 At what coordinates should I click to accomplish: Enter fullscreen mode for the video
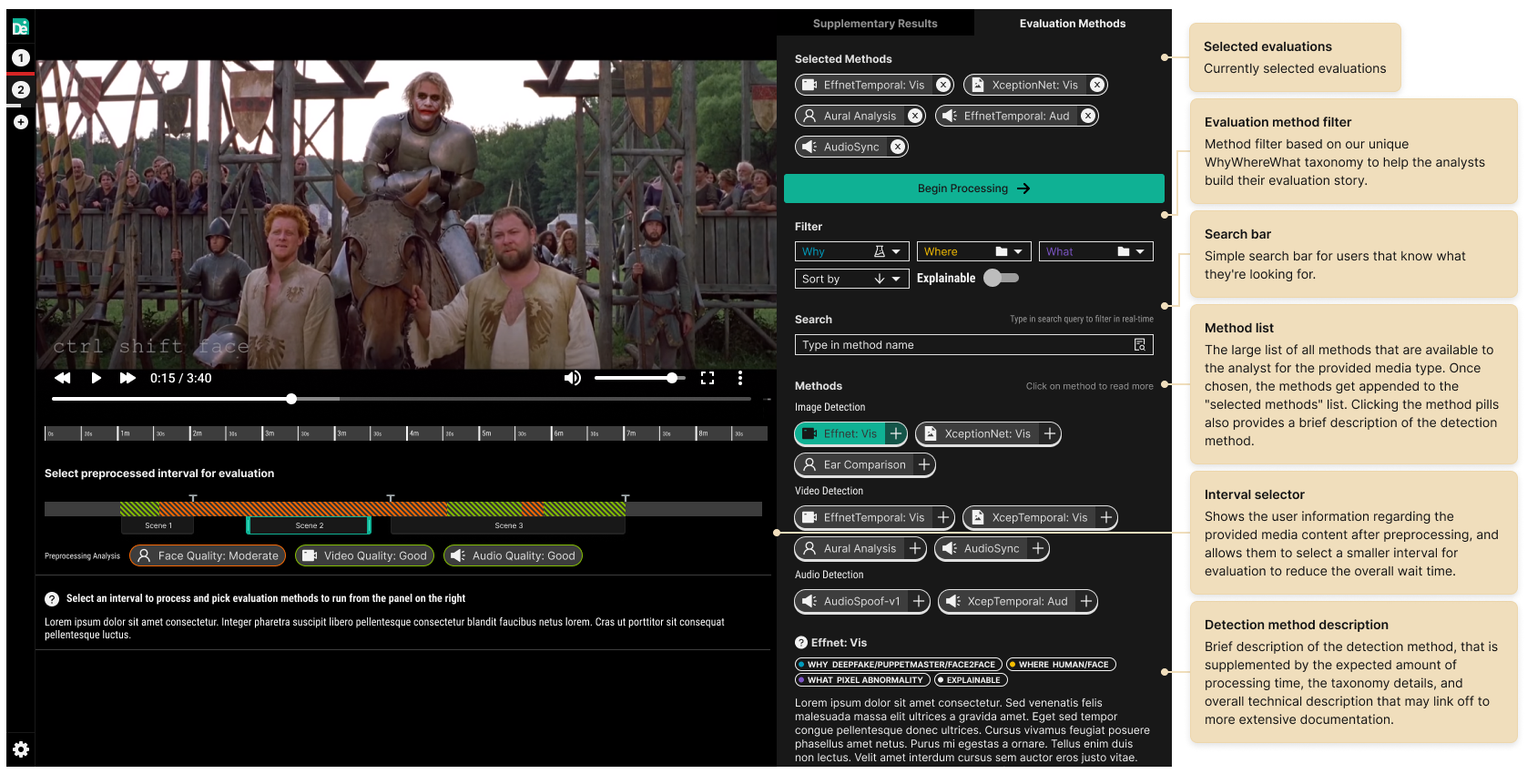[x=708, y=378]
